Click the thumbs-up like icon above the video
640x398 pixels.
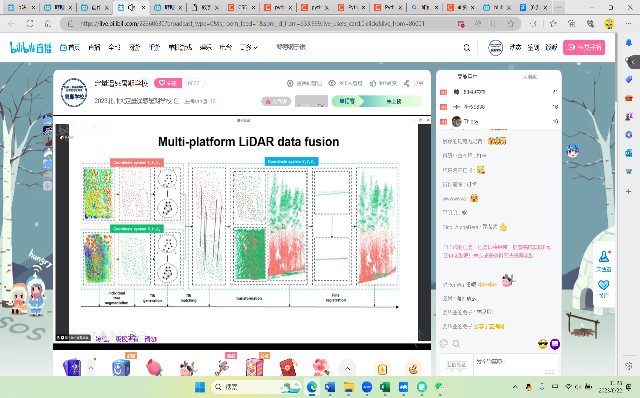pos(373,83)
